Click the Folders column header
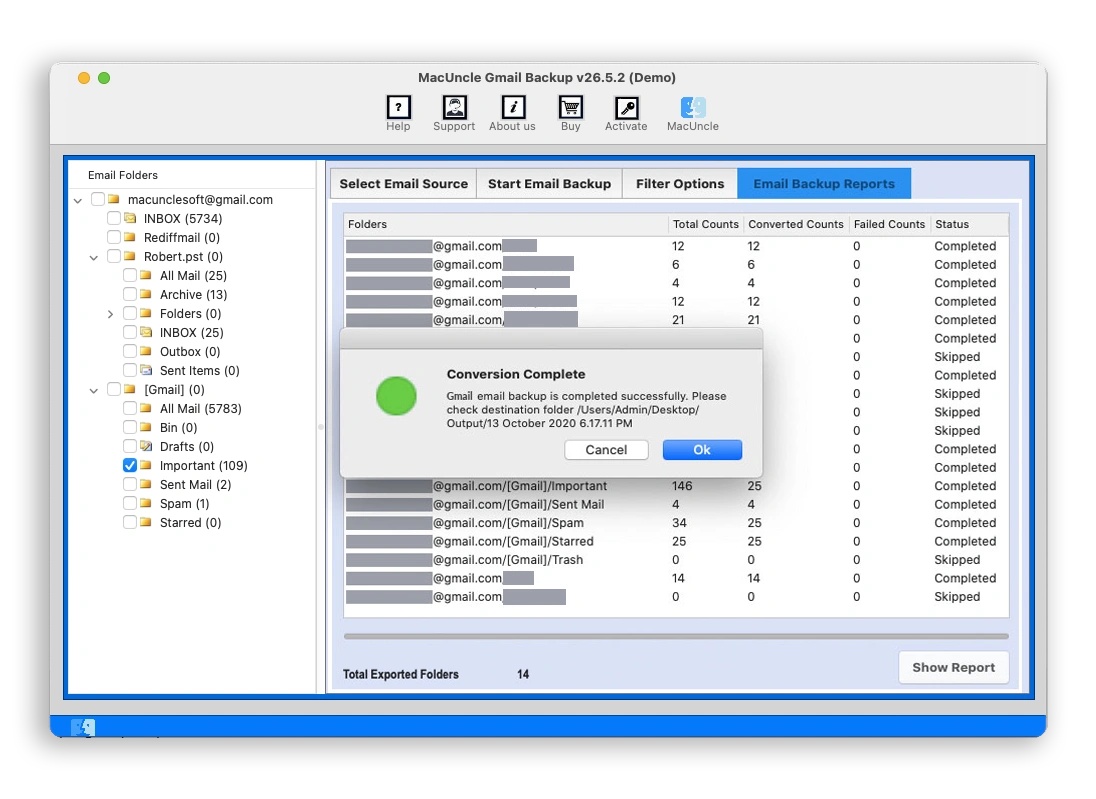This screenshot has width=1096, height=799. pyautogui.click(x=506, y=224)
